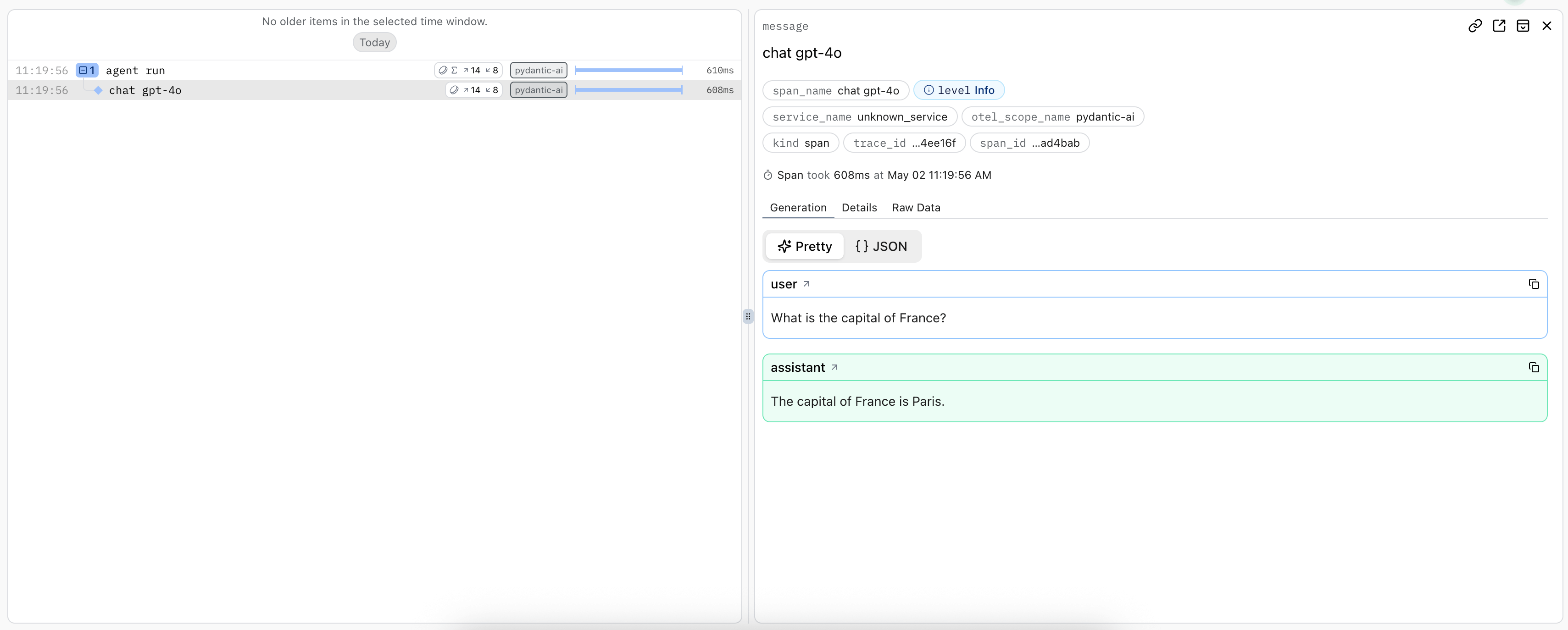The height and width of the screenshot is (630, 1568).
Task: Click the Today button above the trace list
Action: tap(374, 42)
